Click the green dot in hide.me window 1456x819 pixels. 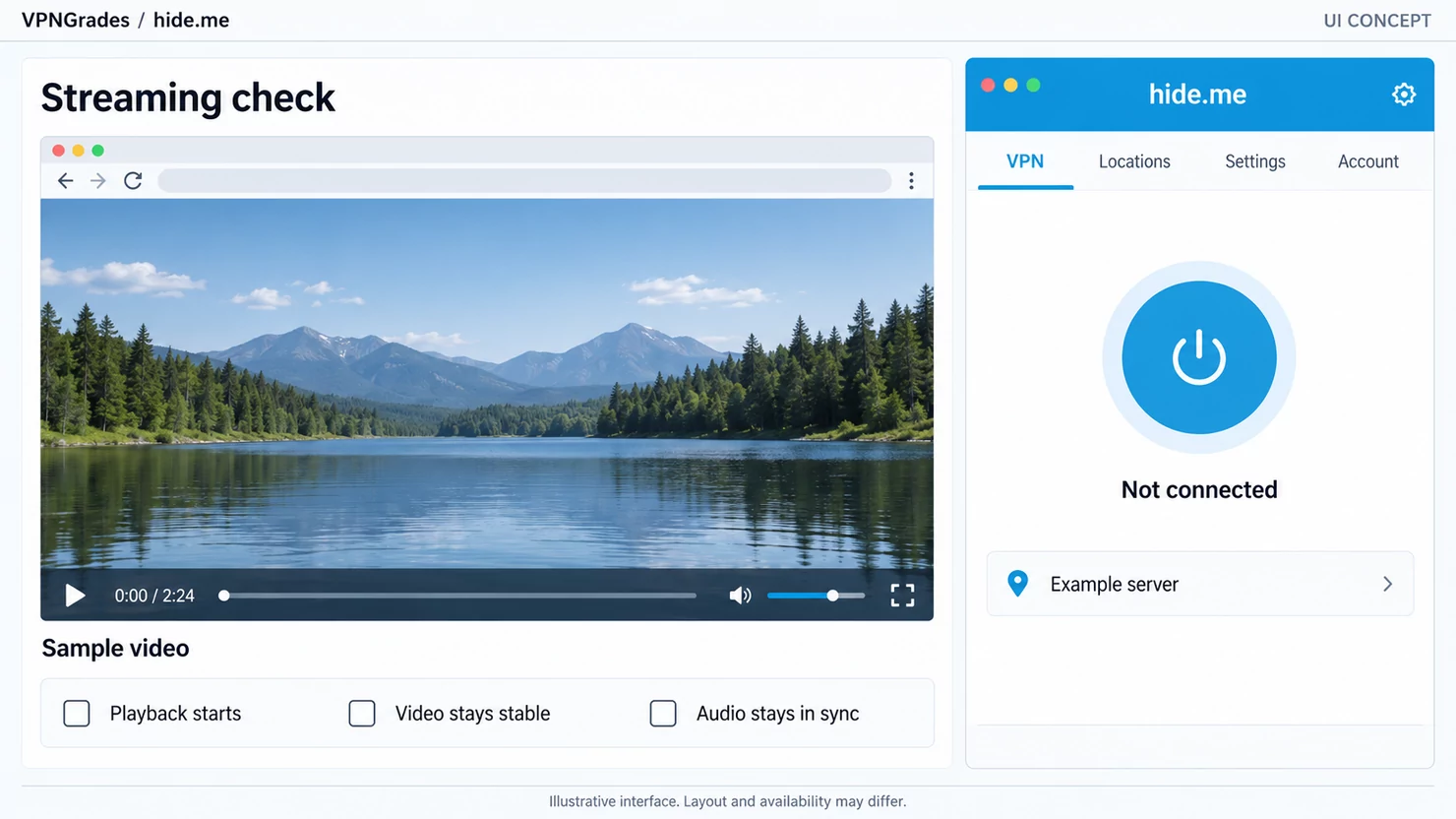pos(1033,86)
